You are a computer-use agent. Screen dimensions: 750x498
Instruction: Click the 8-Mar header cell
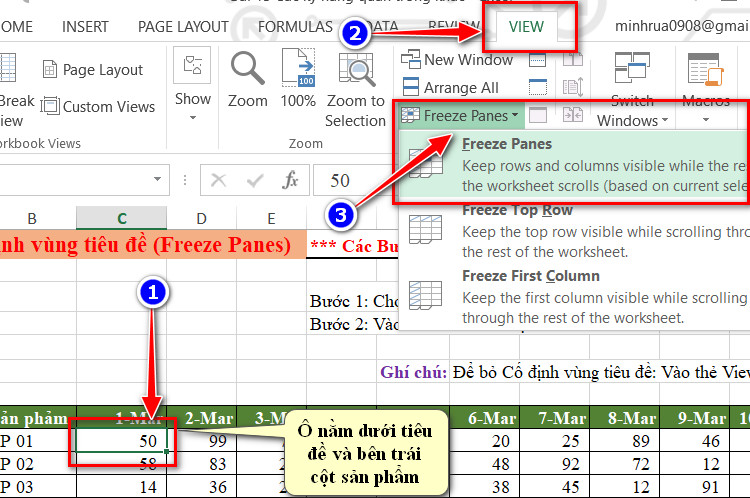coord(625,418)
